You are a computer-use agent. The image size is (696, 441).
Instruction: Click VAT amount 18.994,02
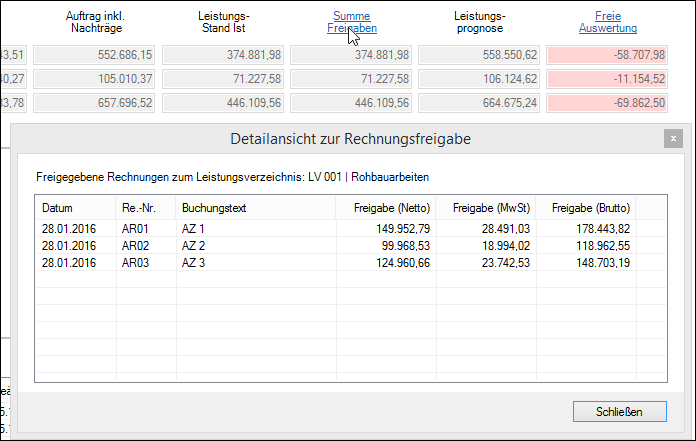point(506,246)
